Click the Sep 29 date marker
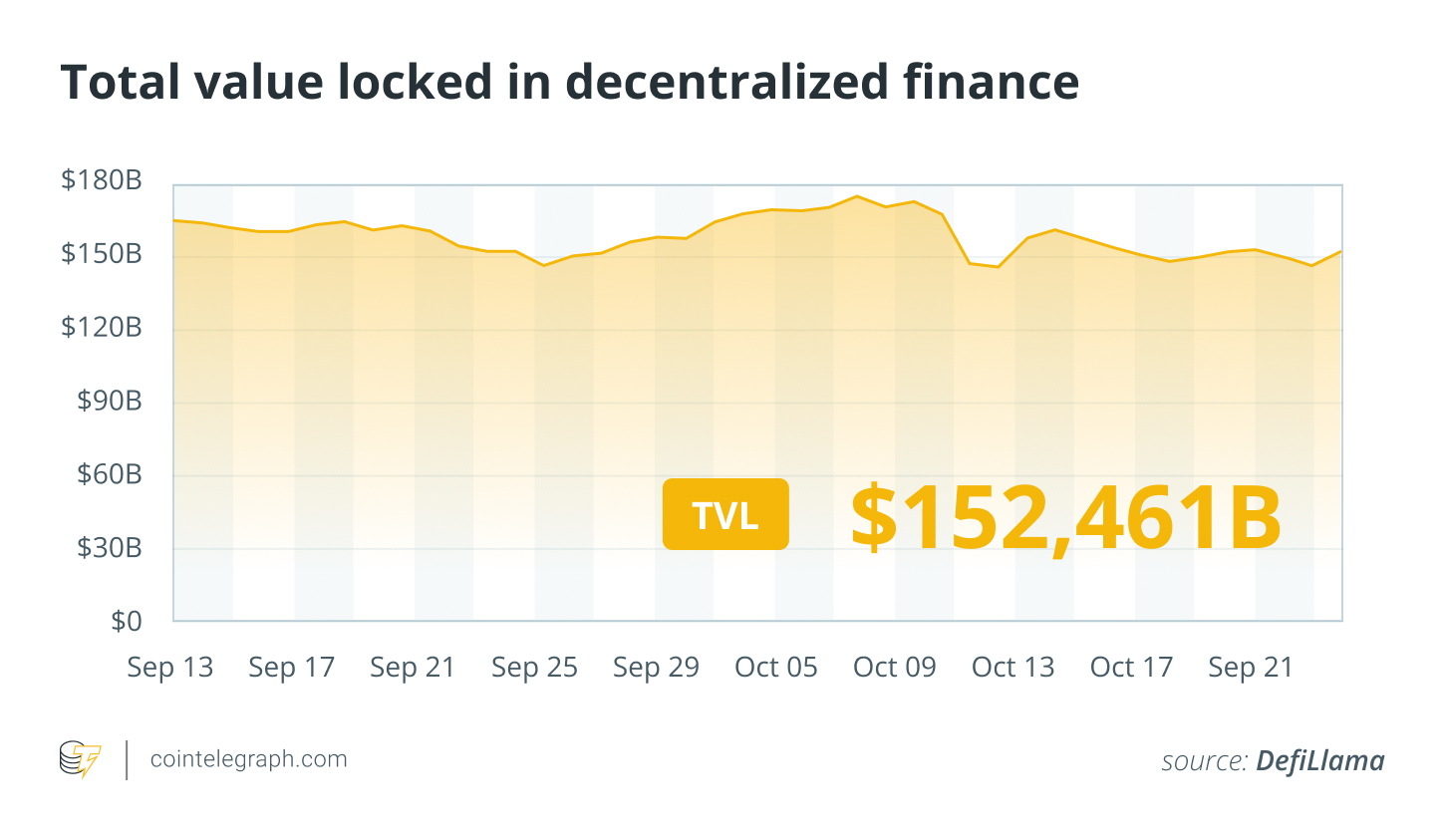1445x840 pixels. coord(656,668)
